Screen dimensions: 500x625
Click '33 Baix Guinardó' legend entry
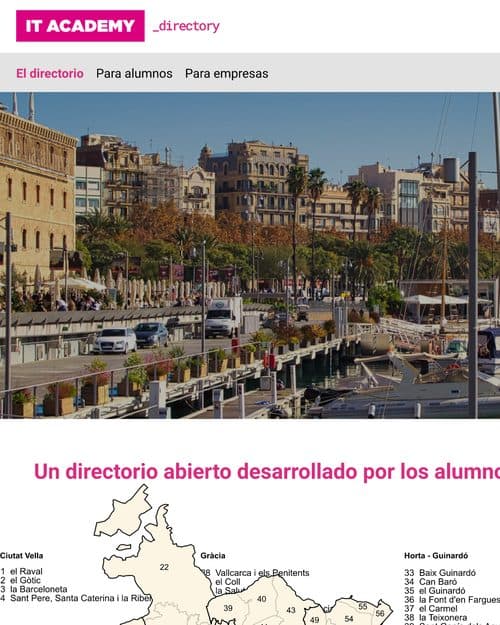point(440,573)
